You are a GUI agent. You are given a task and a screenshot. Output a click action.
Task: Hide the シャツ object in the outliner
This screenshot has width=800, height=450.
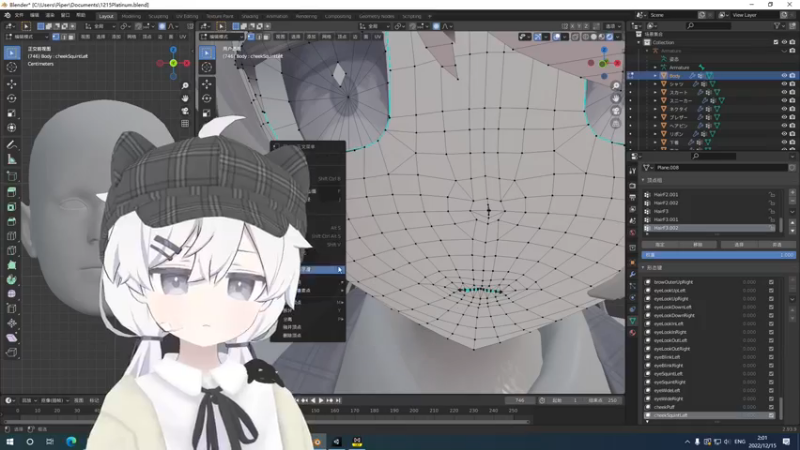[x=784, y=84]
